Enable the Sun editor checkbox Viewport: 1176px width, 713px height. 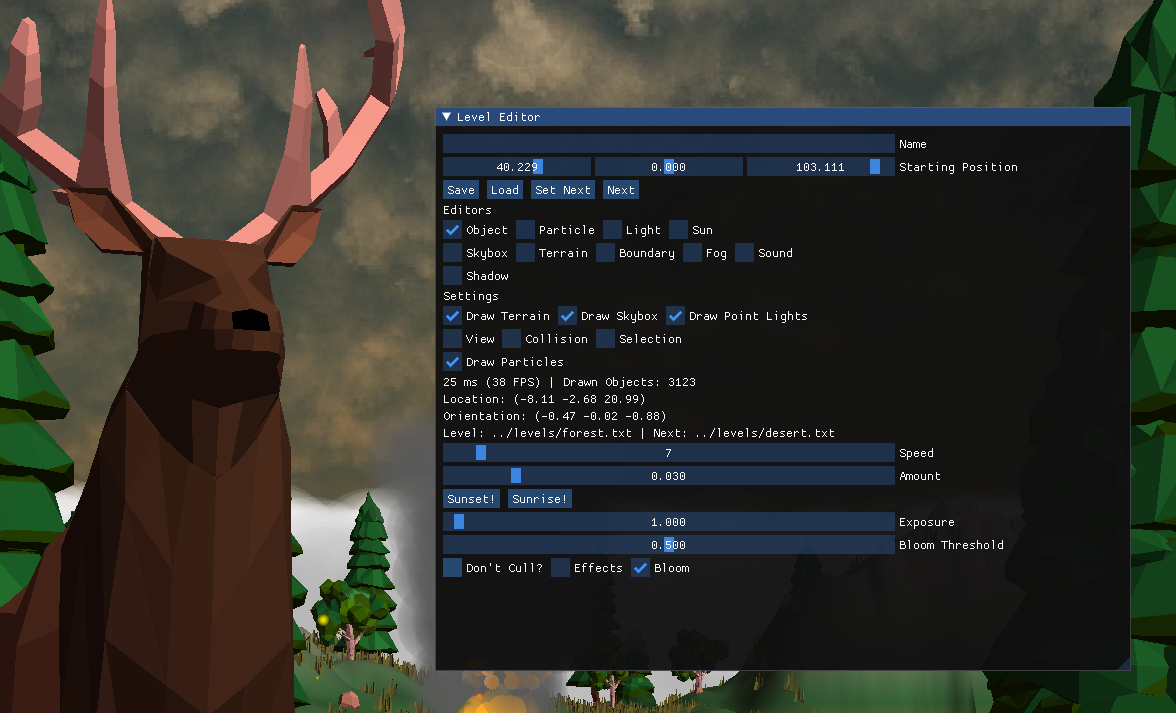click(679, 230)
